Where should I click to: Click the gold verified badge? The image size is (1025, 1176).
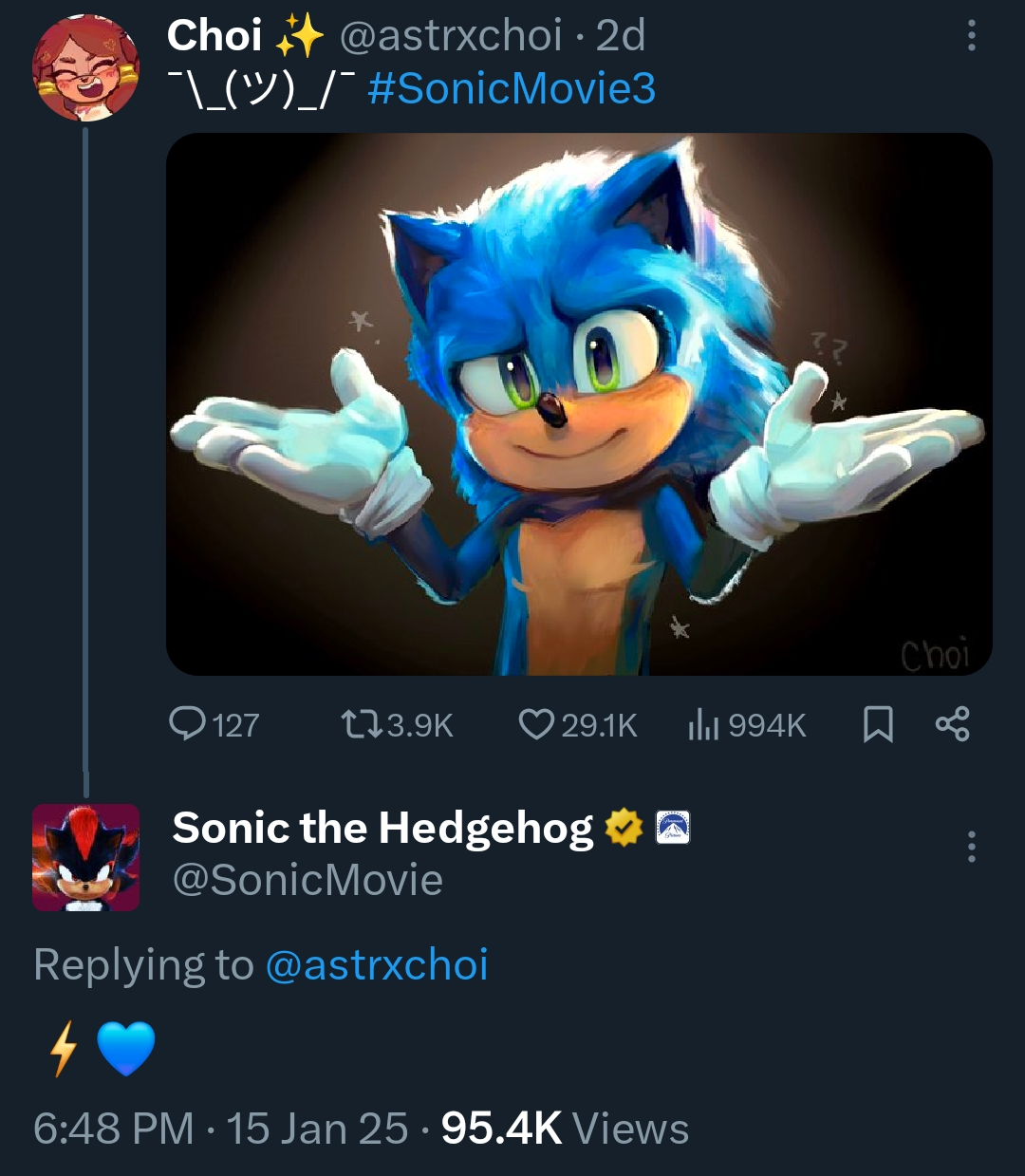pos(624,829)
